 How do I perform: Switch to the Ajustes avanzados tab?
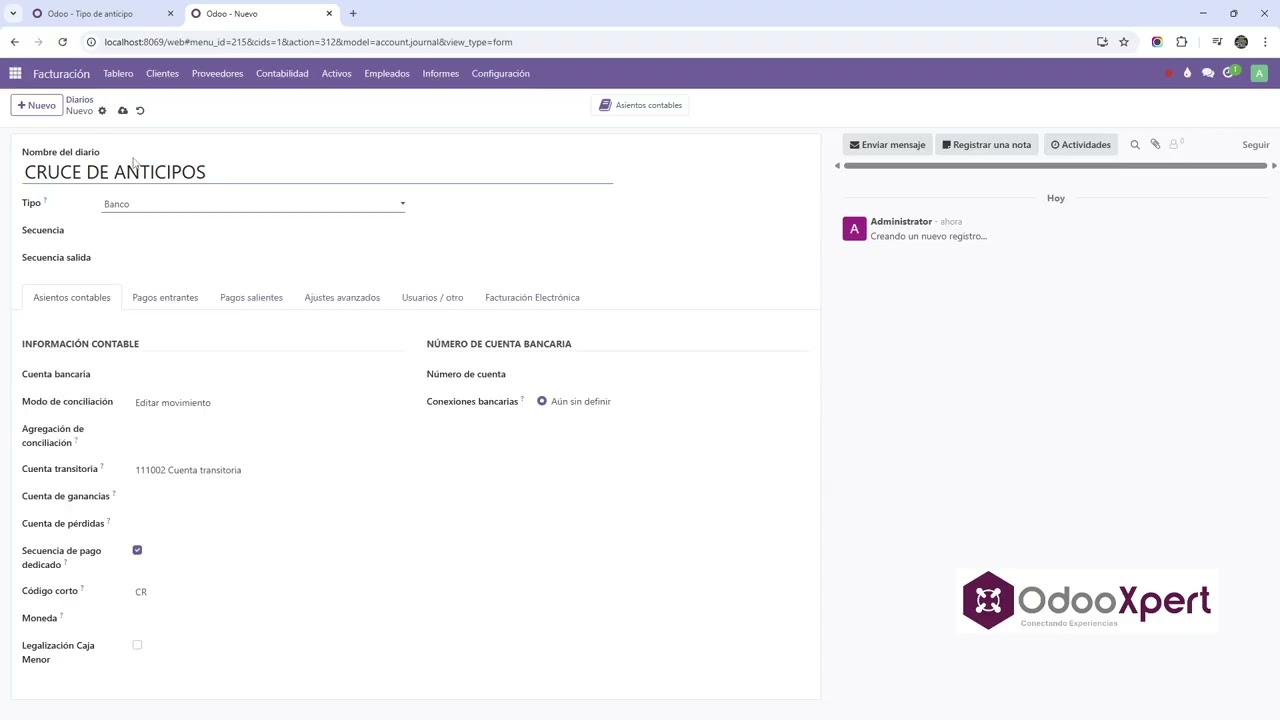tap(342, 297)
